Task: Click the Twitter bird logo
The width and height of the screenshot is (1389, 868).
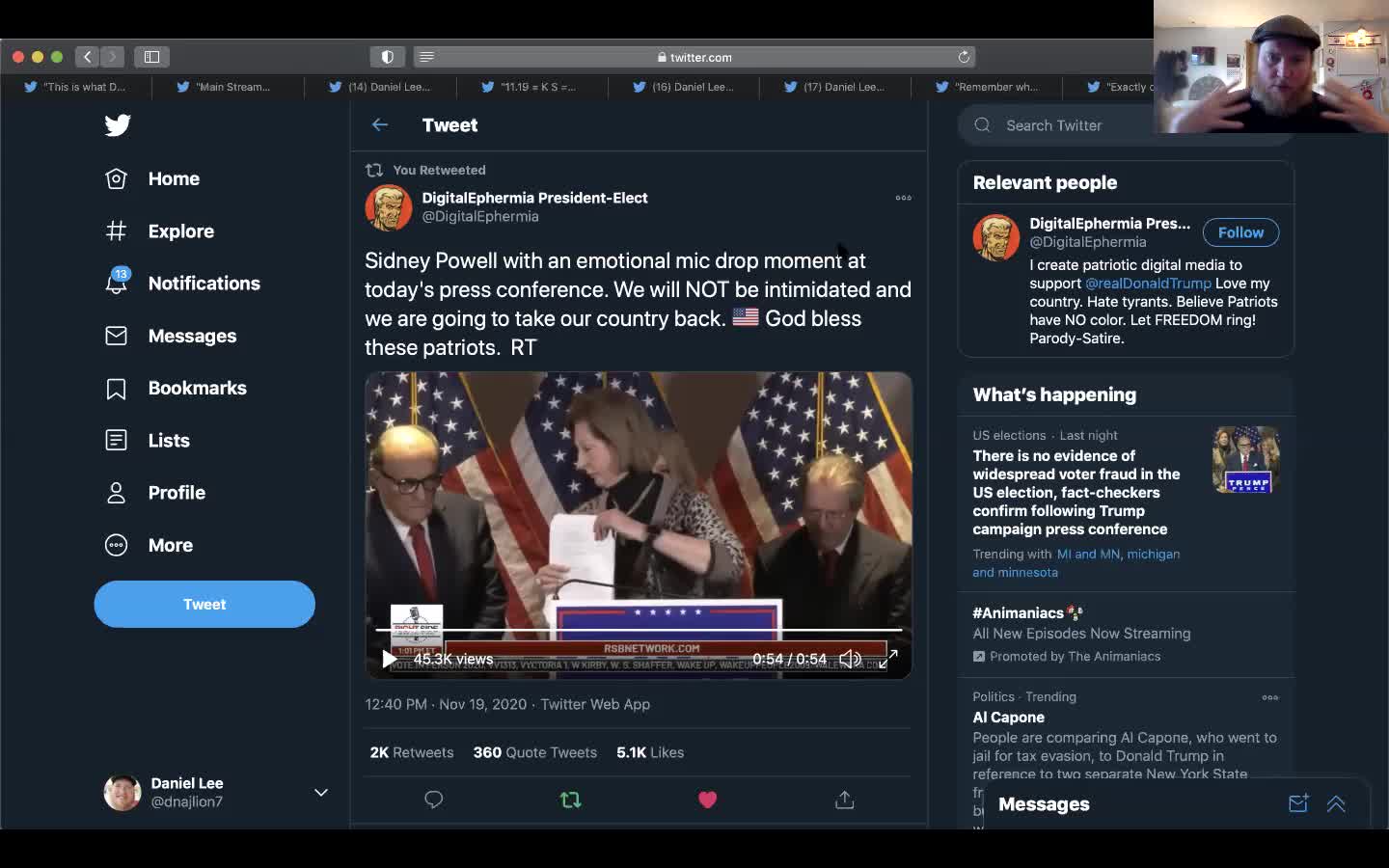Action: [x=118, y=125]
